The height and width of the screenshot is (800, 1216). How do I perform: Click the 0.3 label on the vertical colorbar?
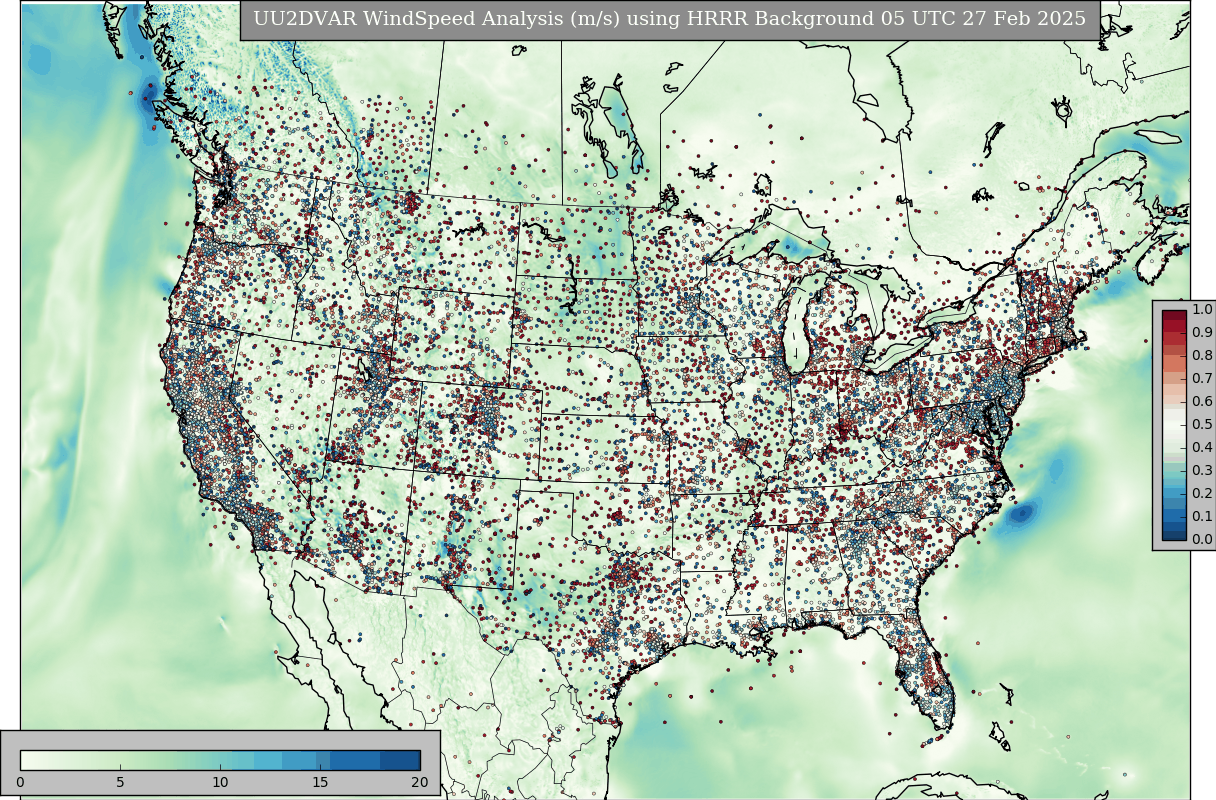(x=1202, y=471)
